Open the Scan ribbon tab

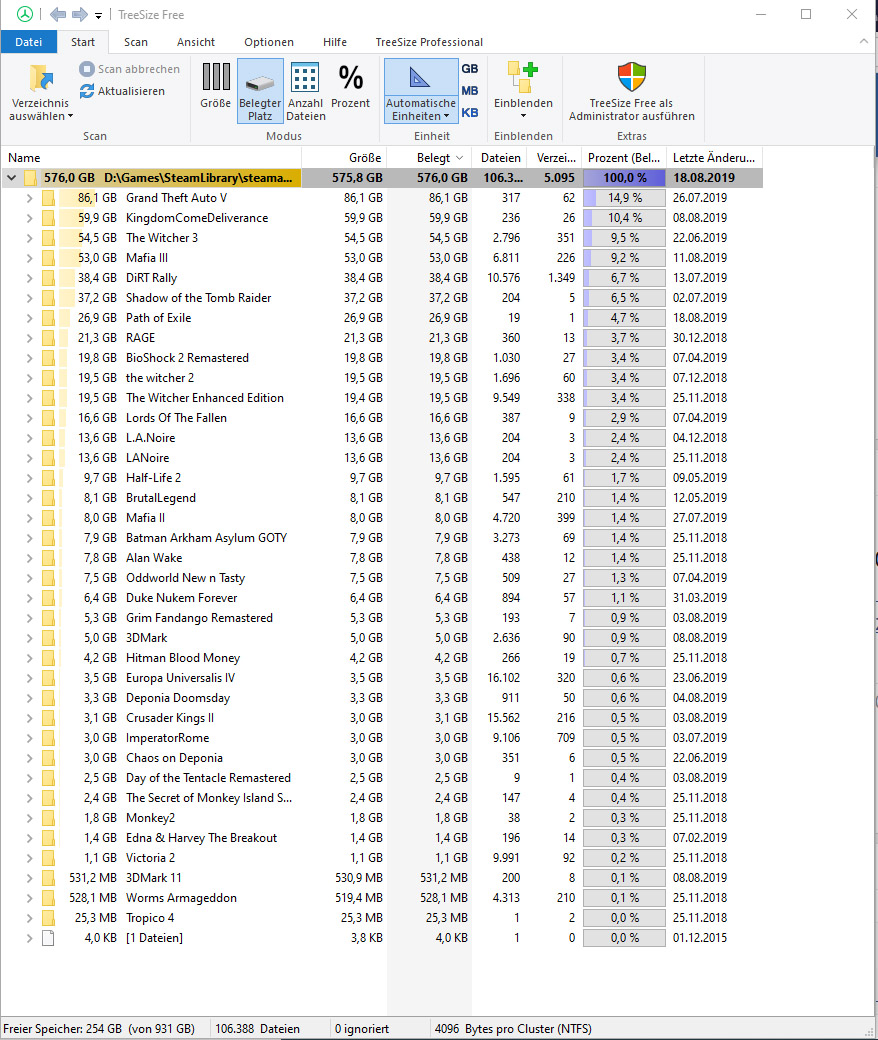click(x=136, y=42)
